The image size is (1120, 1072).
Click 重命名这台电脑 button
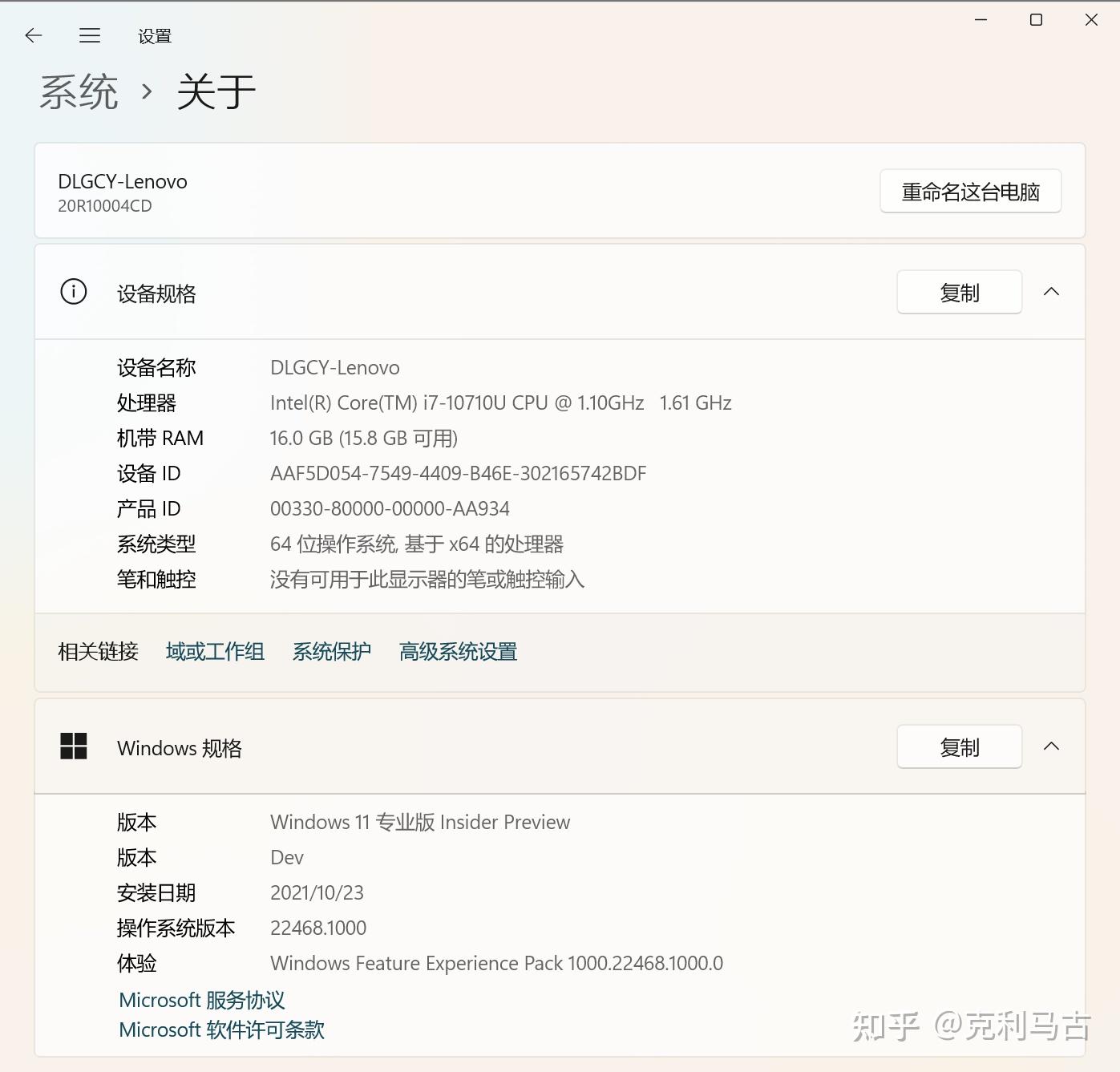pyautogui.click(x=970, y=192)
